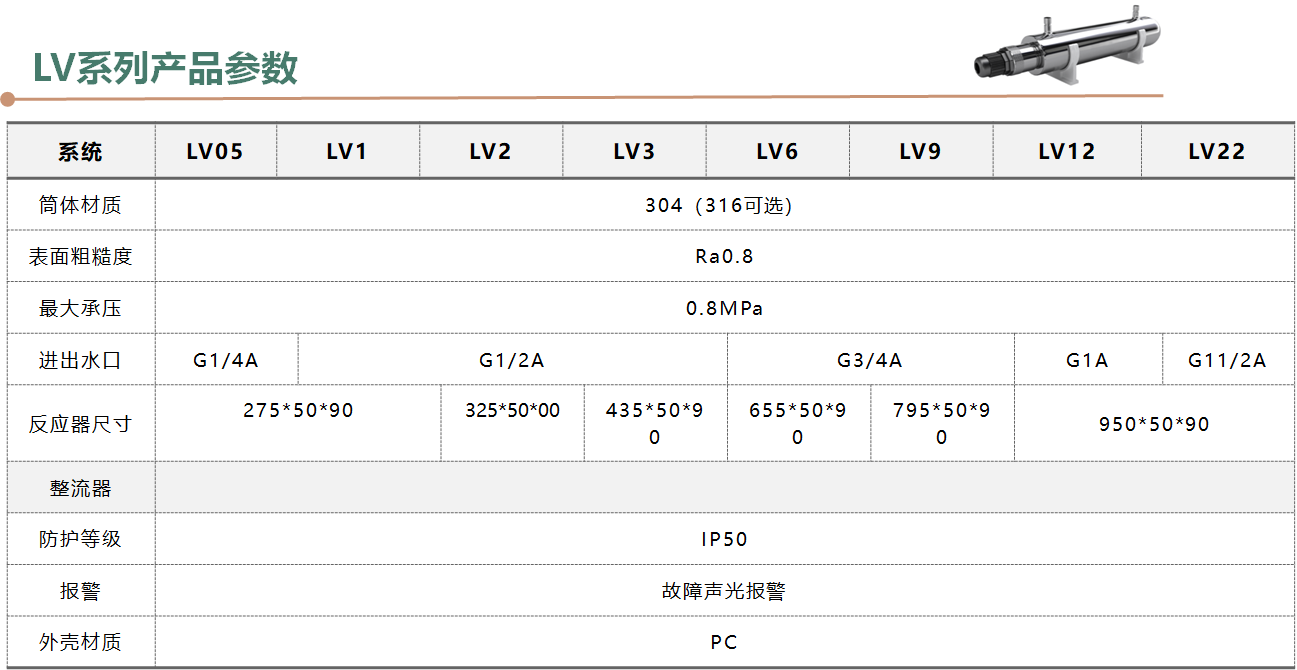Click the LV9 column header
The image size is (1297, 670).
[x=920, y=152]
